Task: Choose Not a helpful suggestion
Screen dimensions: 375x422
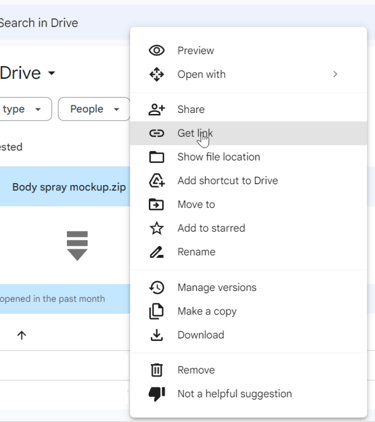Action: [x=248, y=394]
